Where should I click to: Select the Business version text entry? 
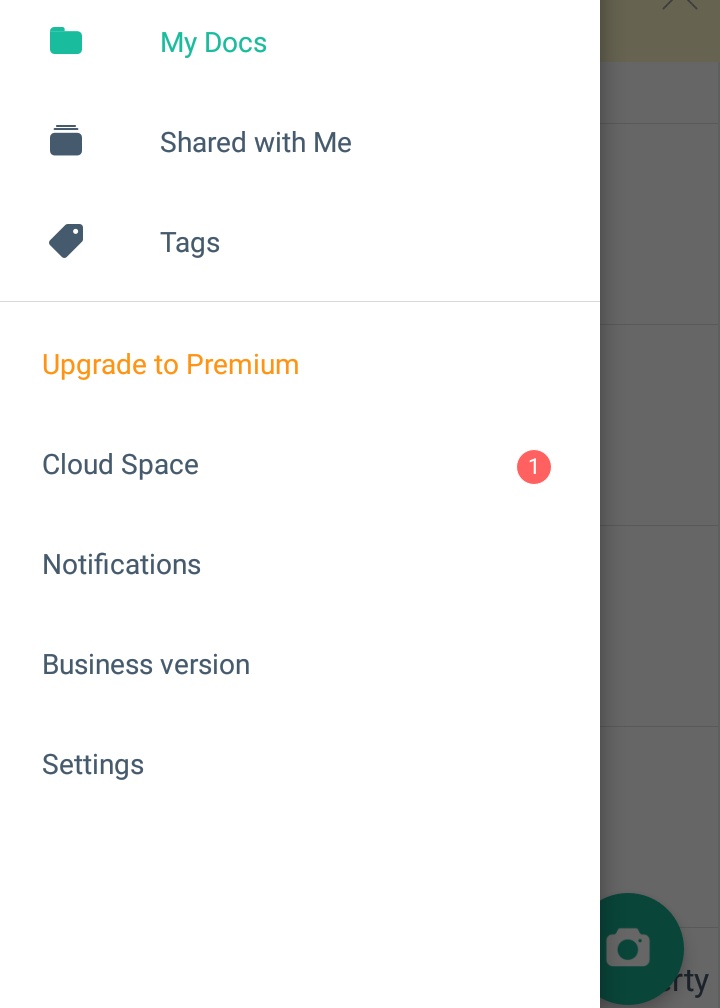(146, 665)
